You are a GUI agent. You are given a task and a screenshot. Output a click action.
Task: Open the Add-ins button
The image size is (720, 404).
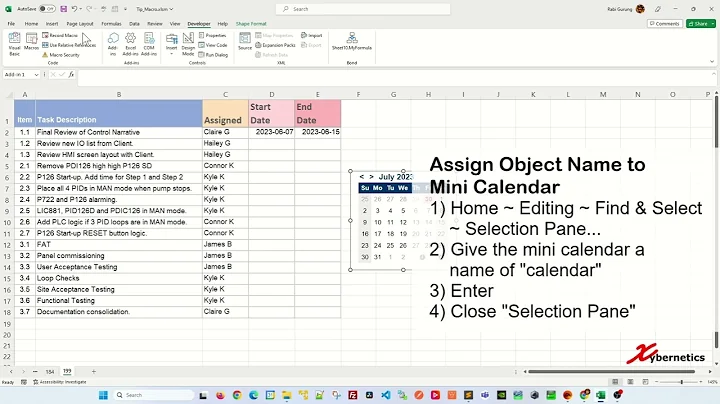tap(112, 44)
